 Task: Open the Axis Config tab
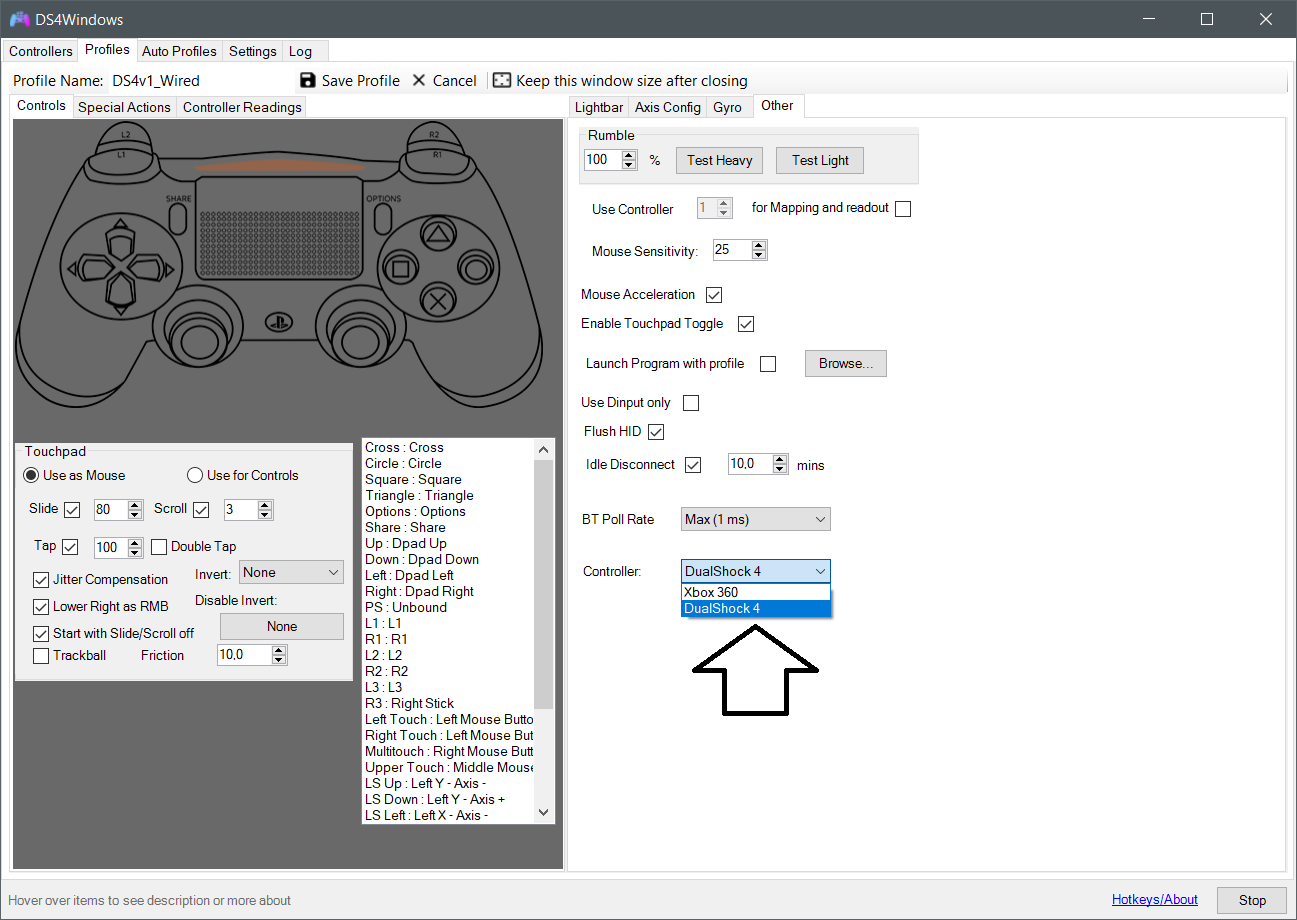pos(668,107)
